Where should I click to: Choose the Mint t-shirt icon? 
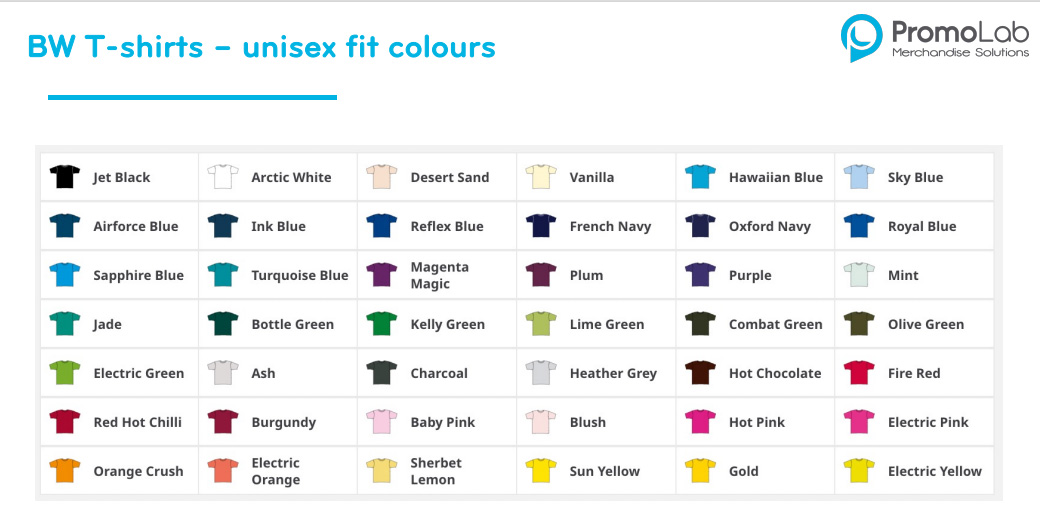click(859, 275)
